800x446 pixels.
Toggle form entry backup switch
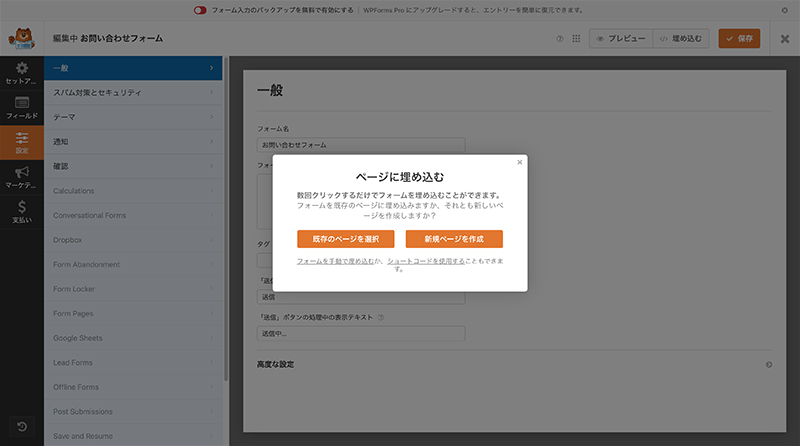pyautogui.click(x=200, y=10)
